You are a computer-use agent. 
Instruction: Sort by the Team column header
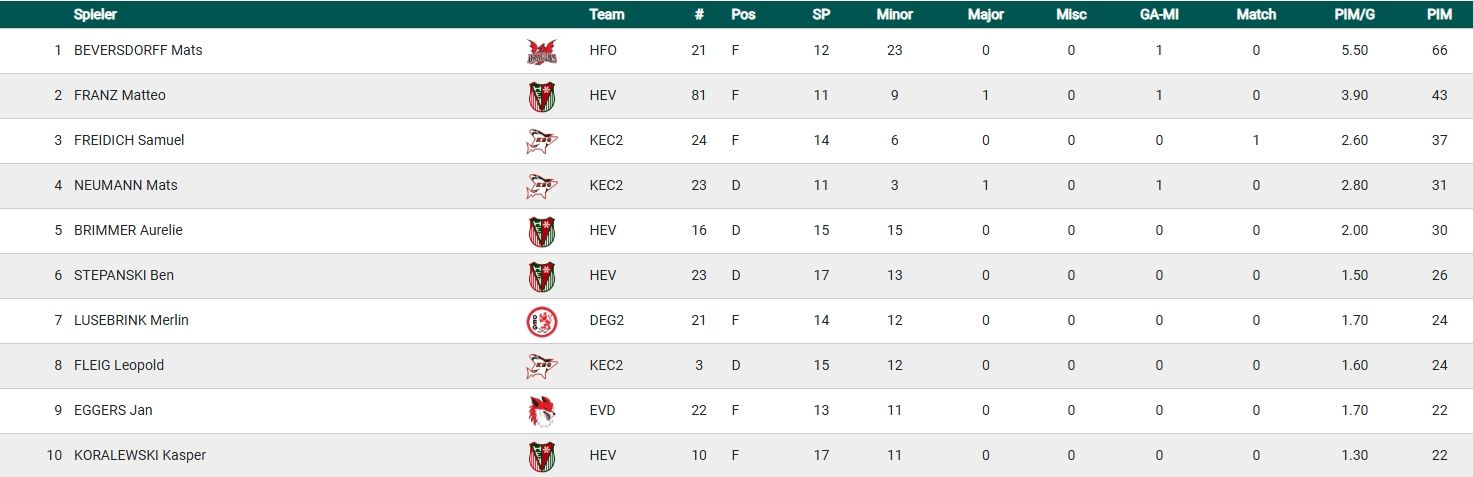(x=607, y=15)
